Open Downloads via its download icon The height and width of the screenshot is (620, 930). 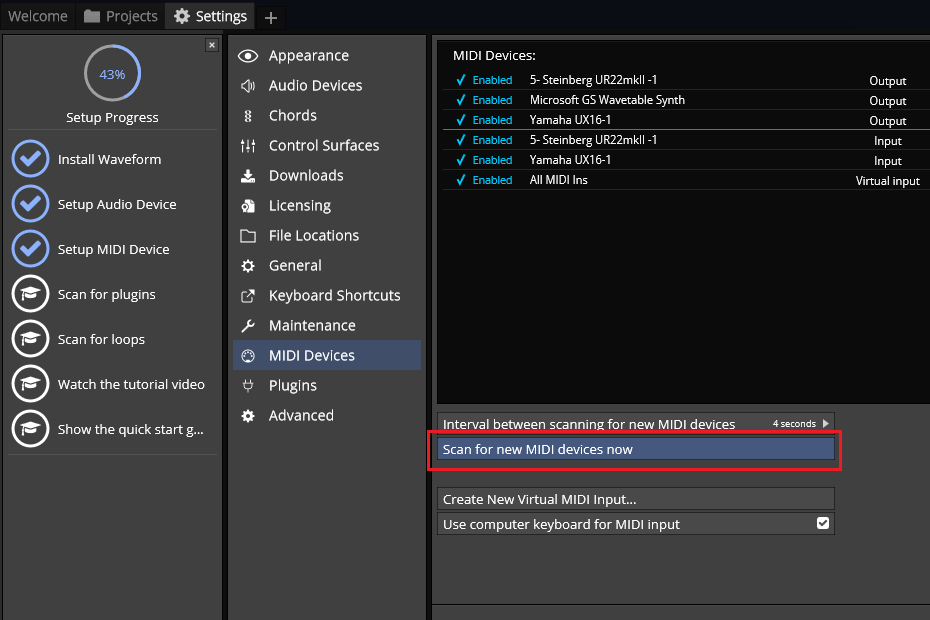point(248,176)
